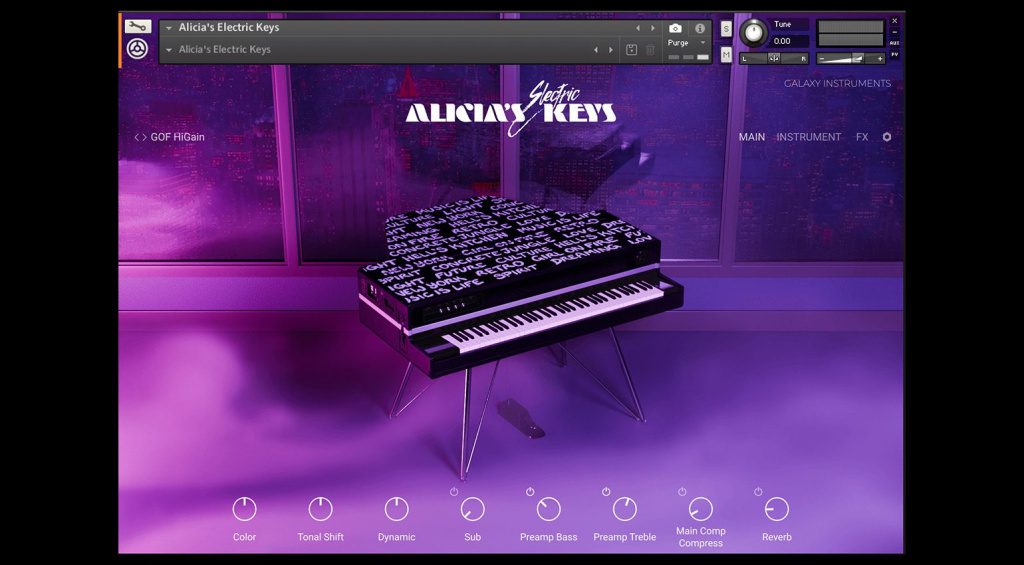Click the pan center icon on L/R slider

point(774,58)
